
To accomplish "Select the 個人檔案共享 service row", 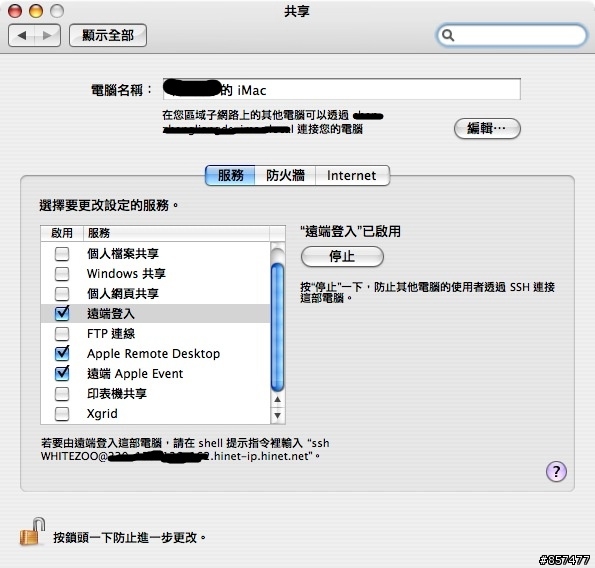I will 155,253.
